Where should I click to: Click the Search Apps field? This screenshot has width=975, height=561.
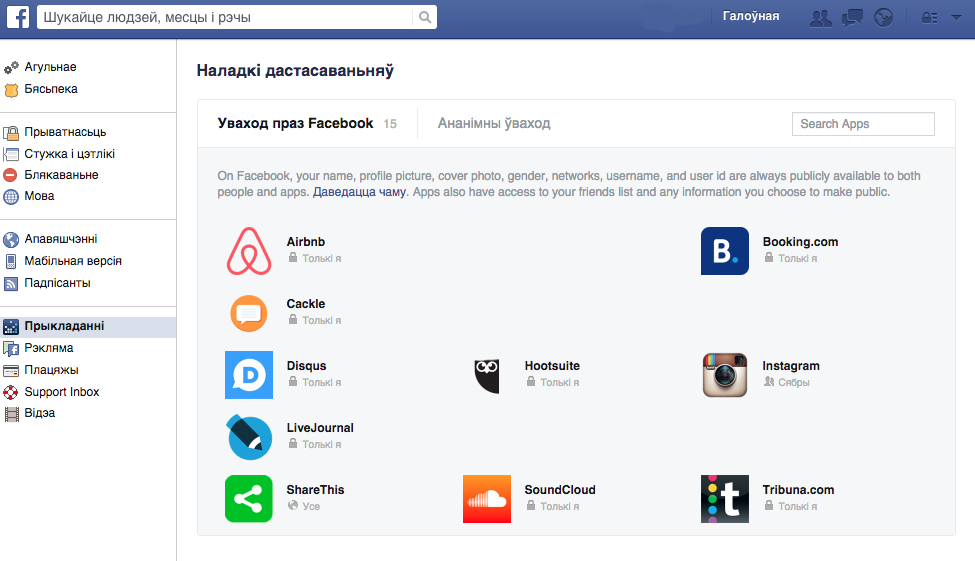point(863,124)
